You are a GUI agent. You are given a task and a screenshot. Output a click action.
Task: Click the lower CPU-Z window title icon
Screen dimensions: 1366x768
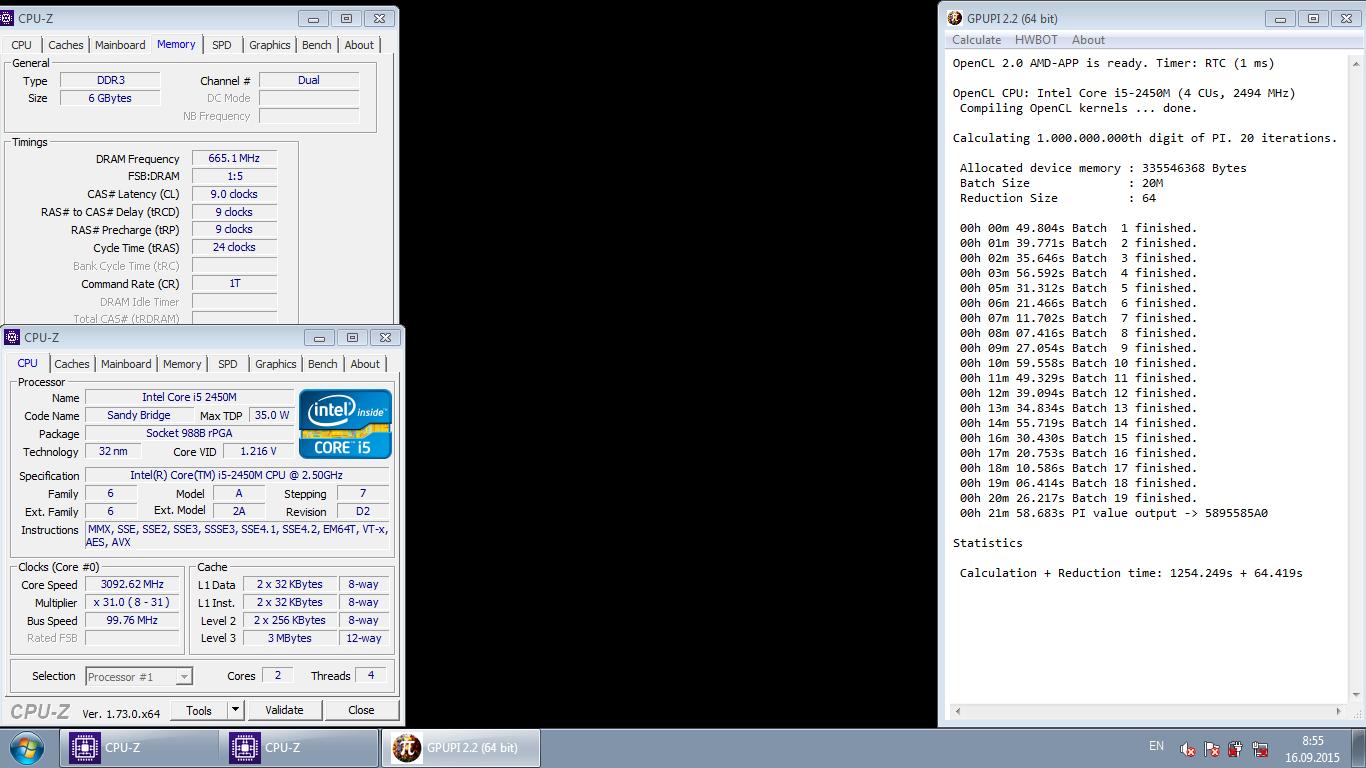(12, 337)
